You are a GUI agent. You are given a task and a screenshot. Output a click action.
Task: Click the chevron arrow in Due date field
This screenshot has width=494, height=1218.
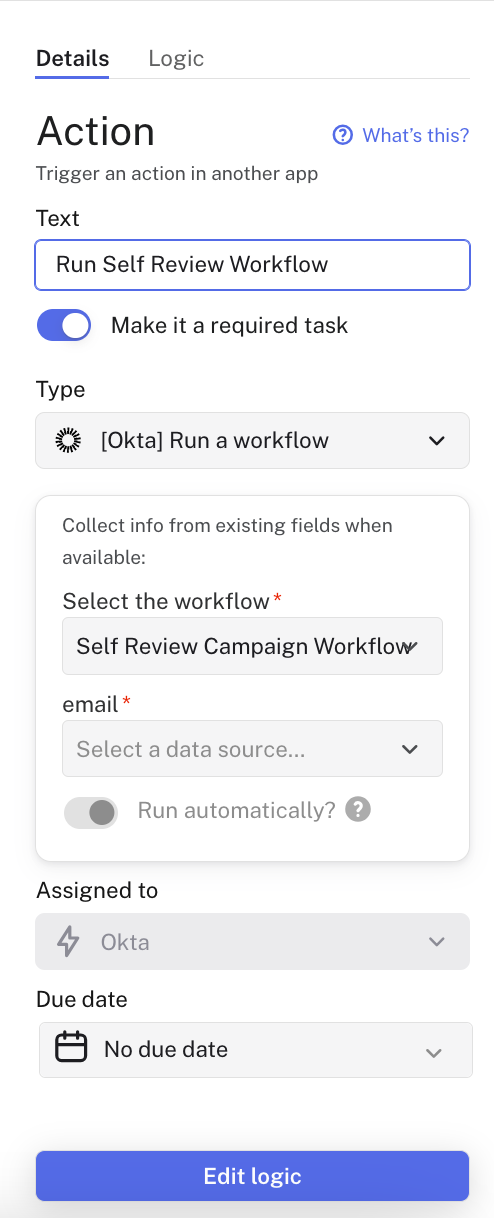pyautogui.click(x=433, y=1052)
